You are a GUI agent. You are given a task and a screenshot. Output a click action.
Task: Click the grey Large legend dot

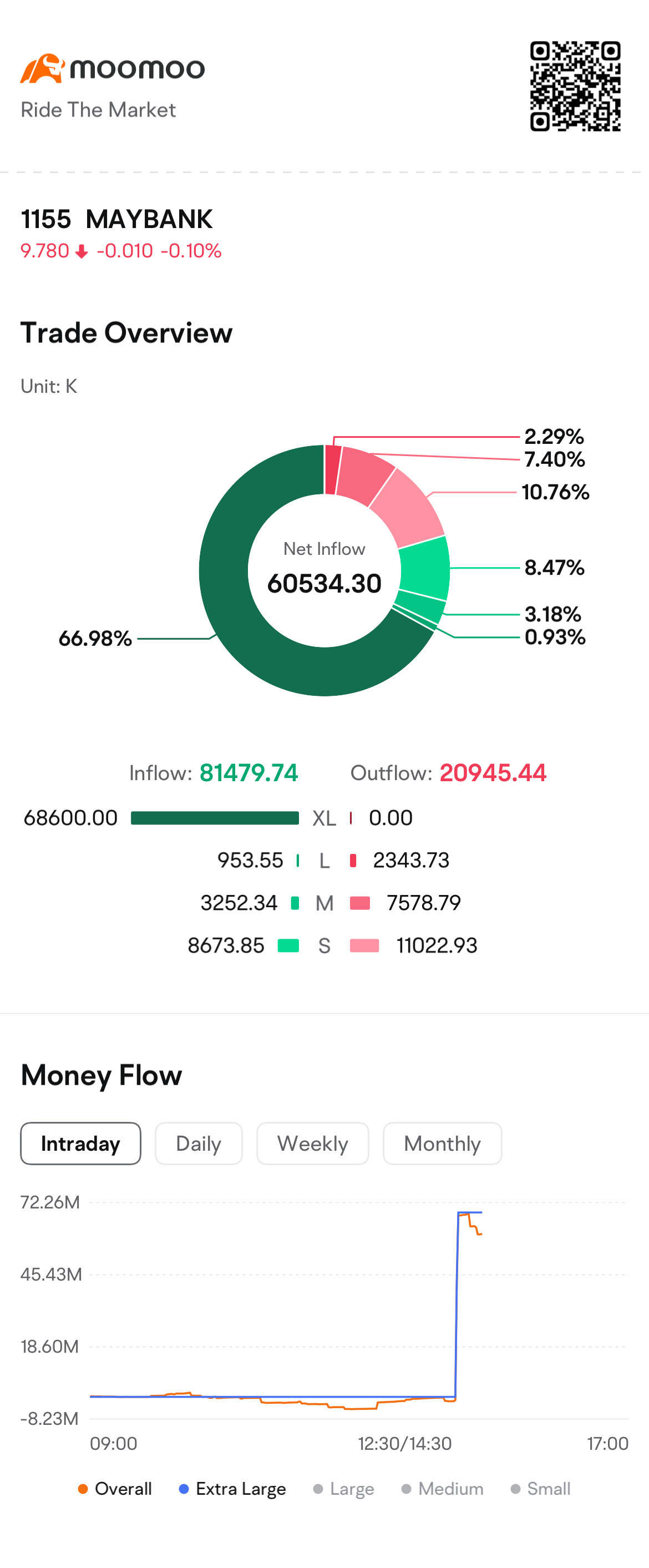pyautogui.click(x=318, y=1488)
